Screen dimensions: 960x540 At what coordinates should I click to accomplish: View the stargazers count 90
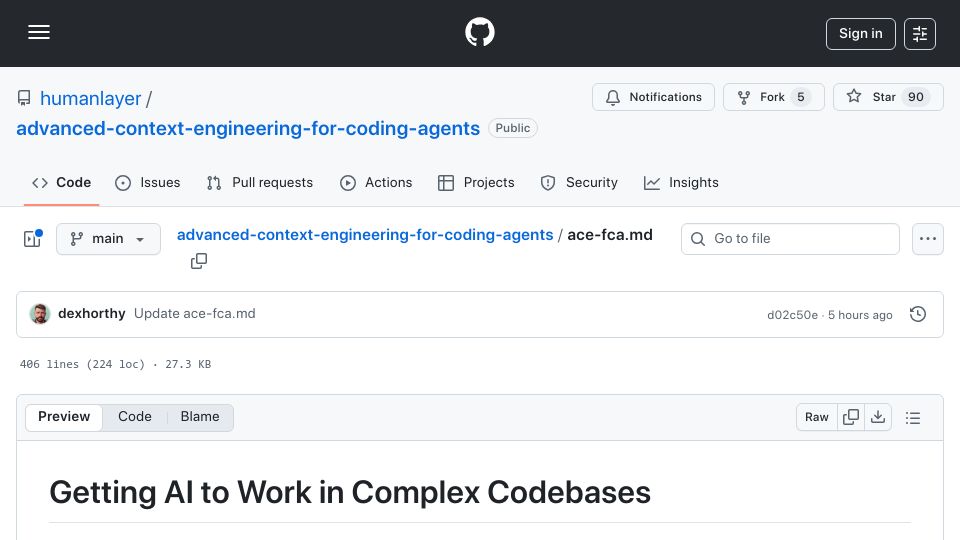pos(915,97)
